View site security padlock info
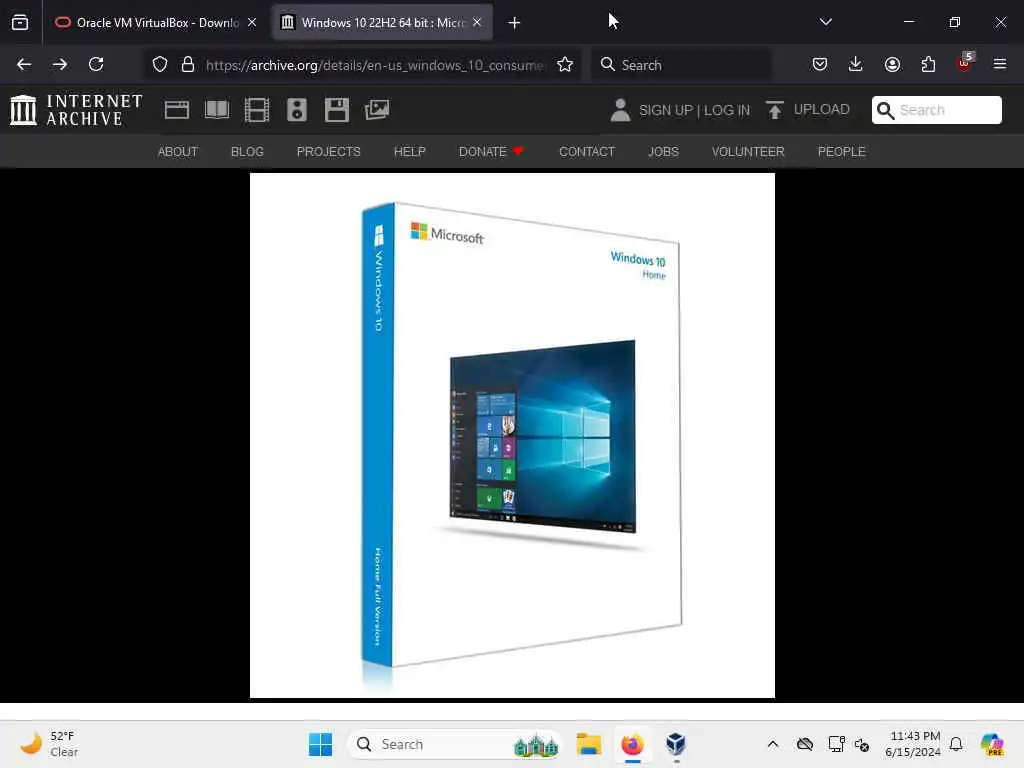The image size is (1024, 768). [x=188, y=64]
